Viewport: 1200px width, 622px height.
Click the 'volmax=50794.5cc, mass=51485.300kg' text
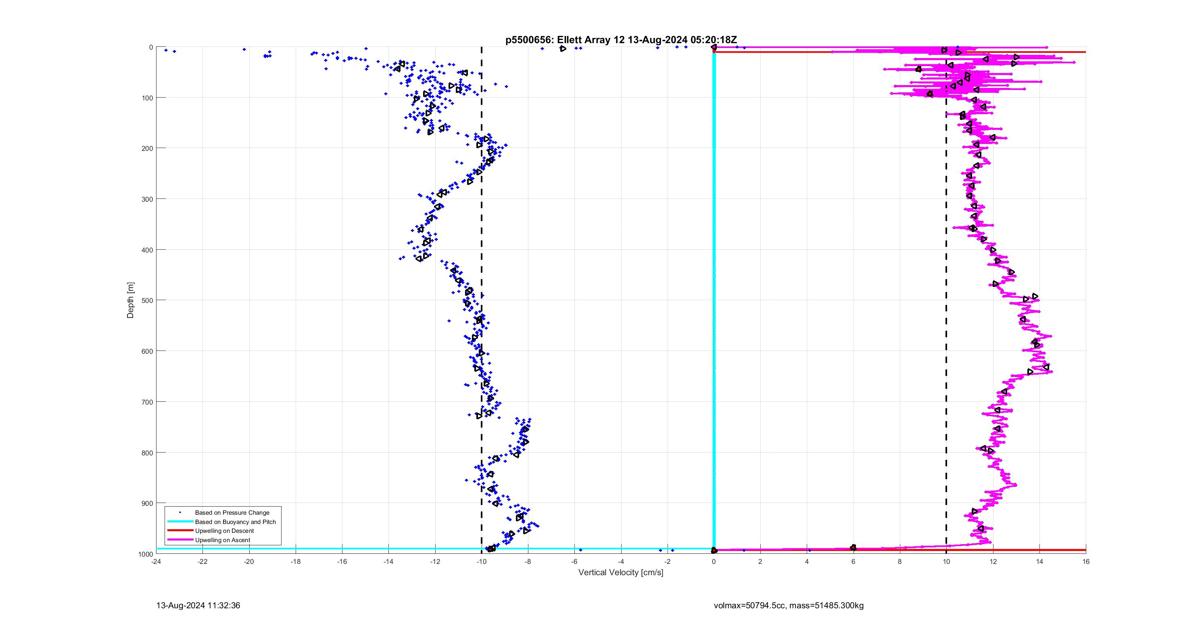click(x=788, y=605)
